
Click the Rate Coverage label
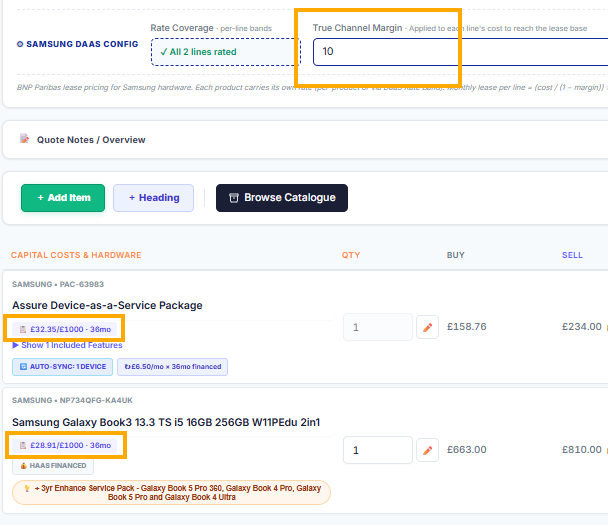pos(182,28)
